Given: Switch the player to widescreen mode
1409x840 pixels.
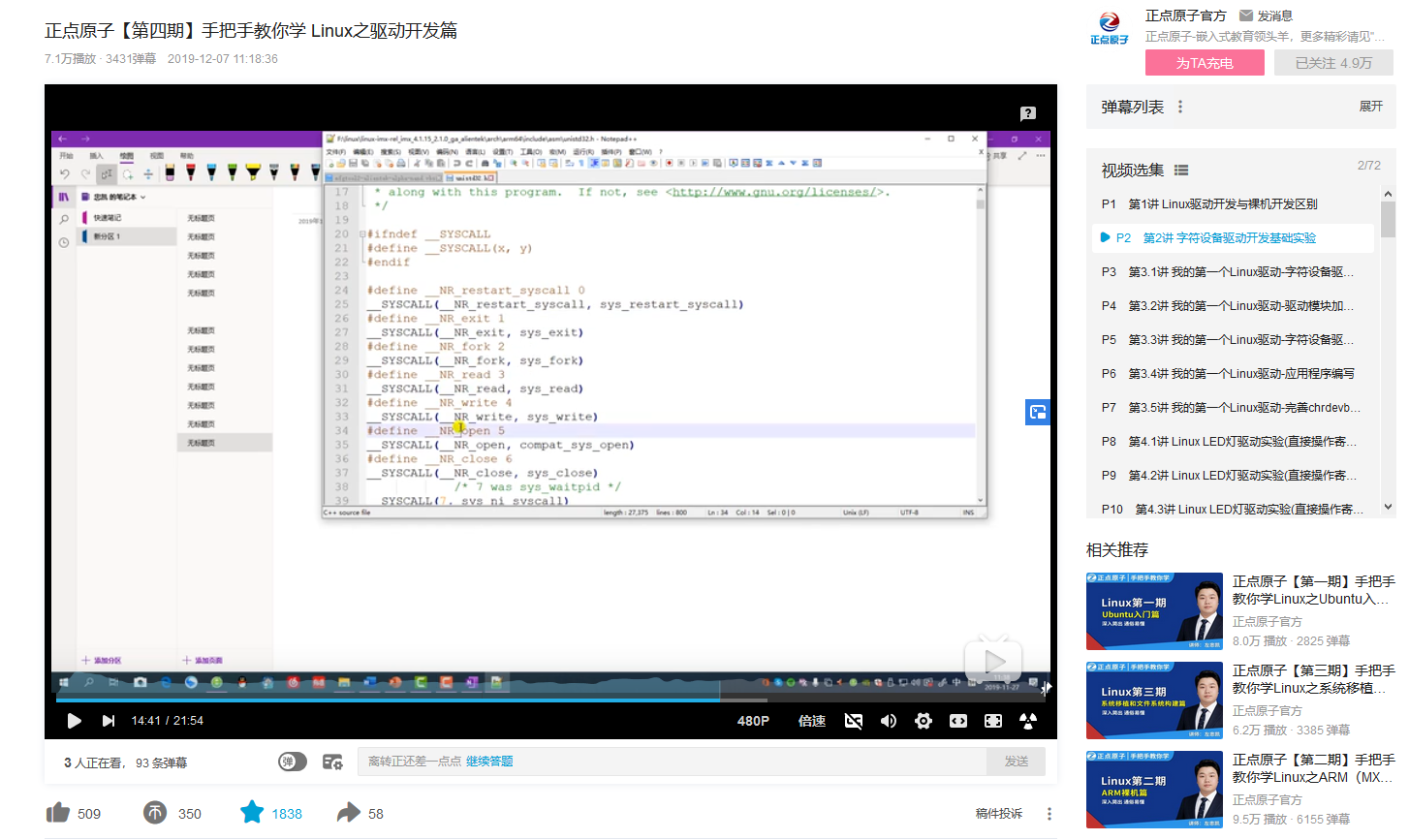Looking at the screenshot, I should [x=958, y=721].
